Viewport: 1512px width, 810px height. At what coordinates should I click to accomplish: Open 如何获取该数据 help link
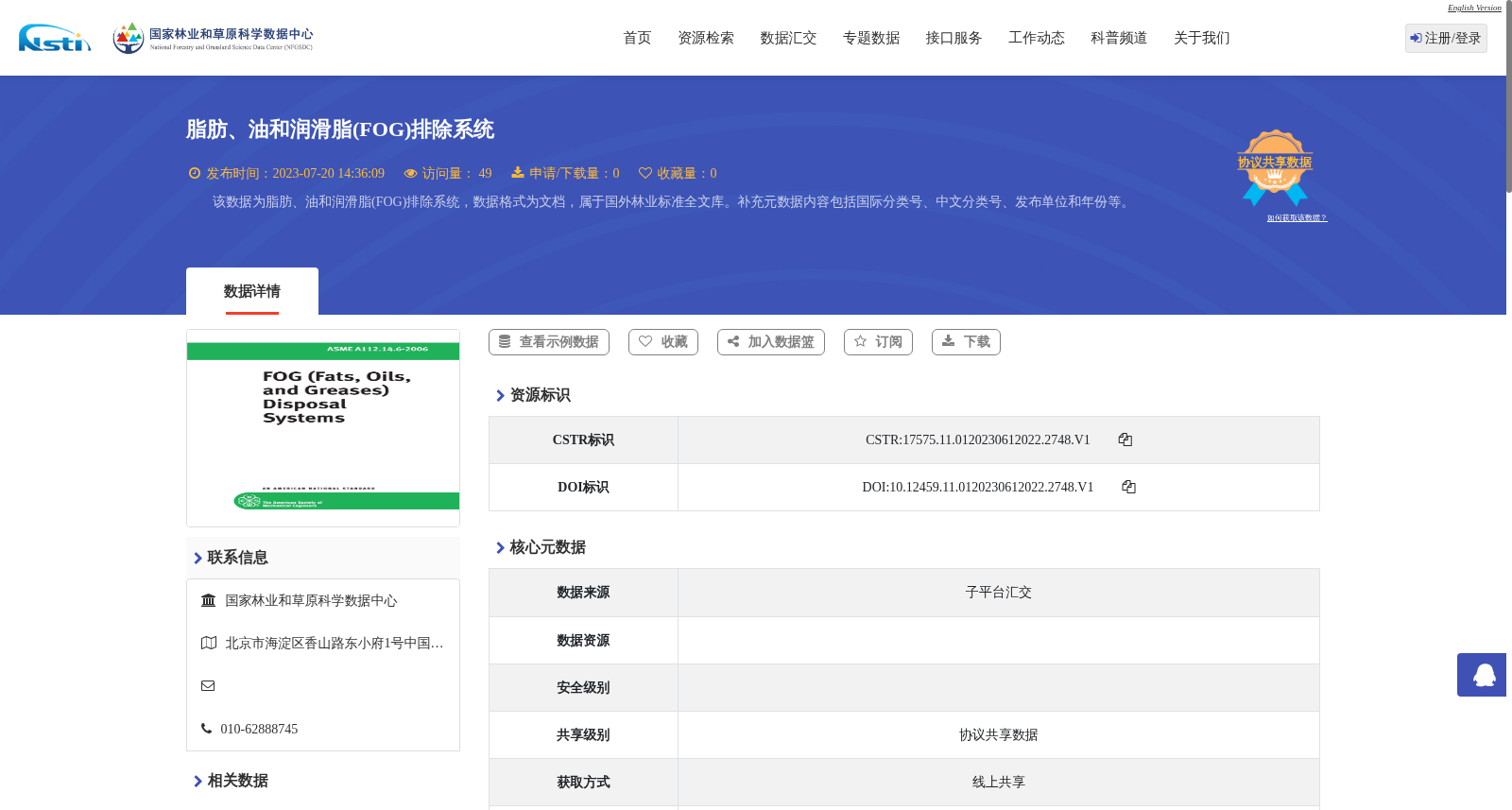[1297, 218]
